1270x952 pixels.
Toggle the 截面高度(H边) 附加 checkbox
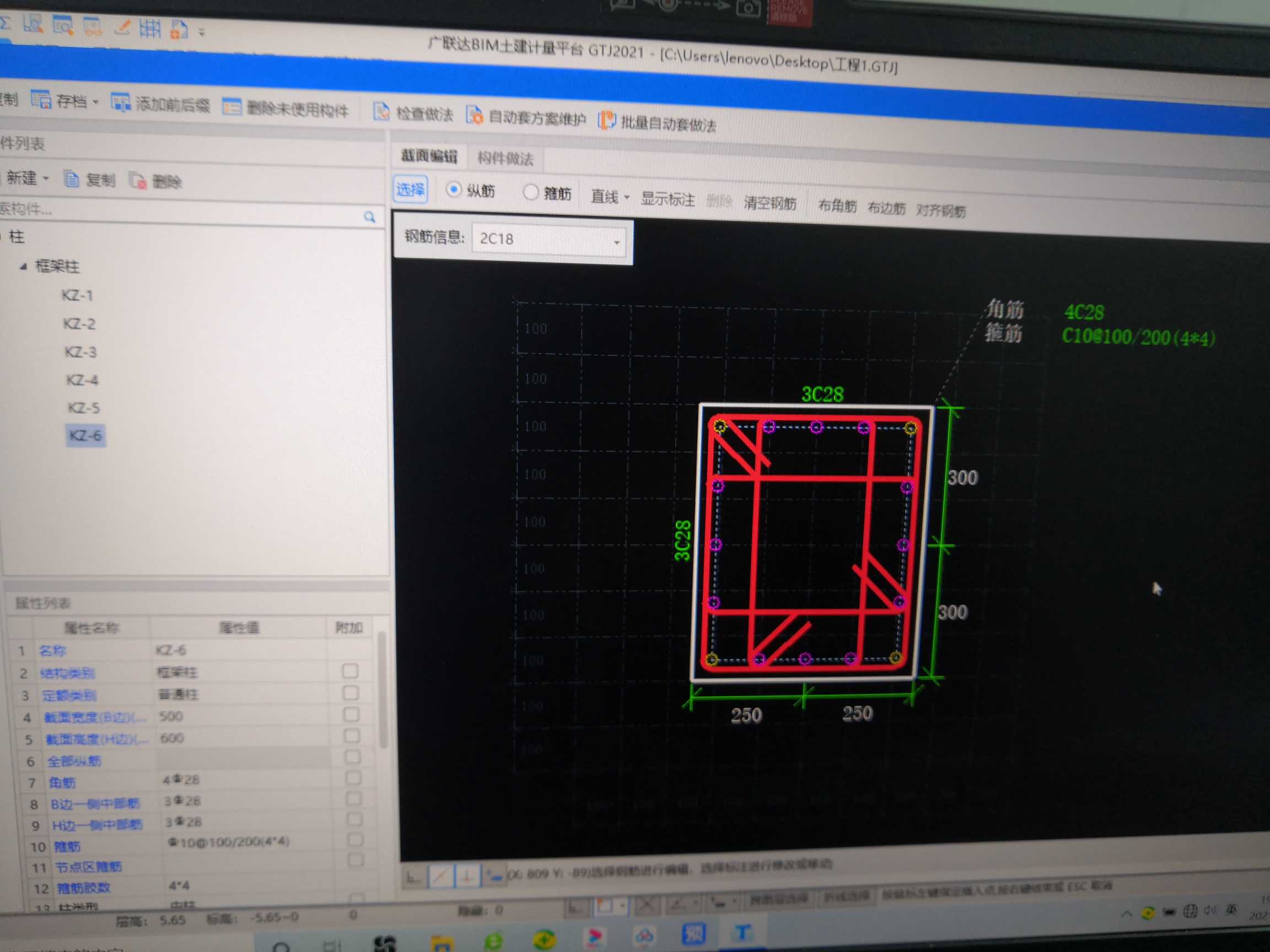(x=351, y=735)
